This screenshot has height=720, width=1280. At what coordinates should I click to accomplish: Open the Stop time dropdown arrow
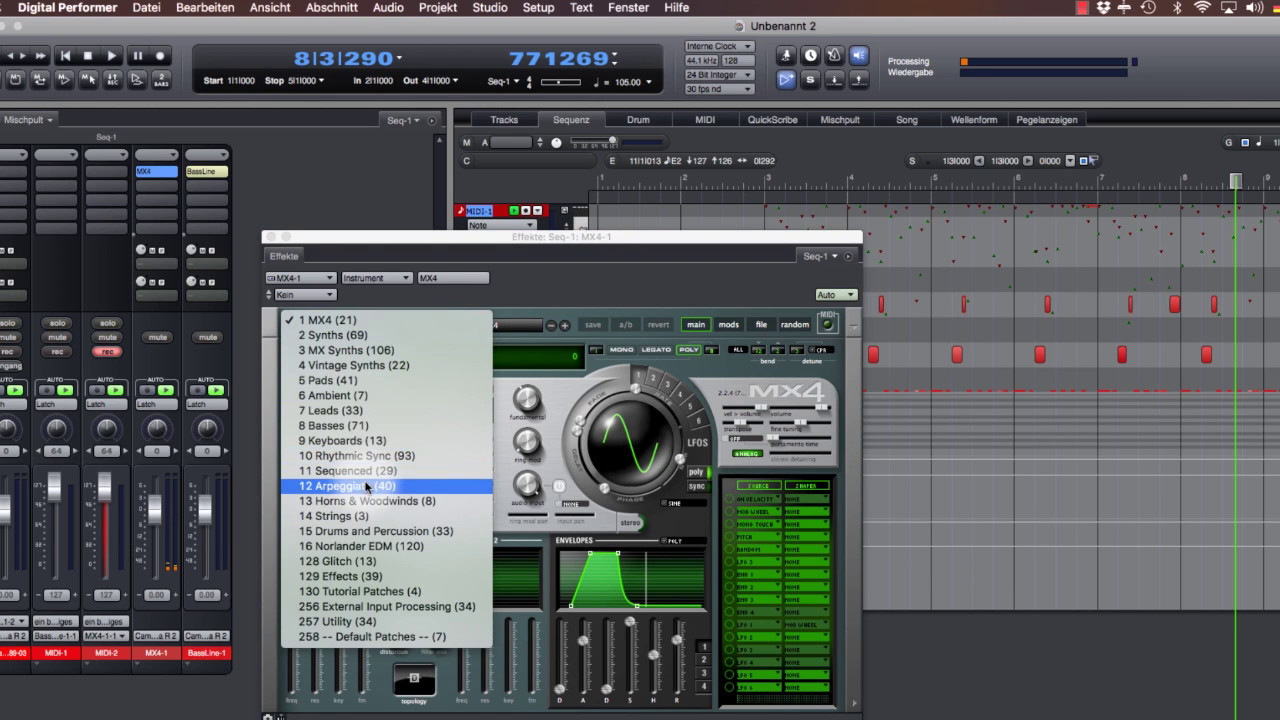[322, 81]
